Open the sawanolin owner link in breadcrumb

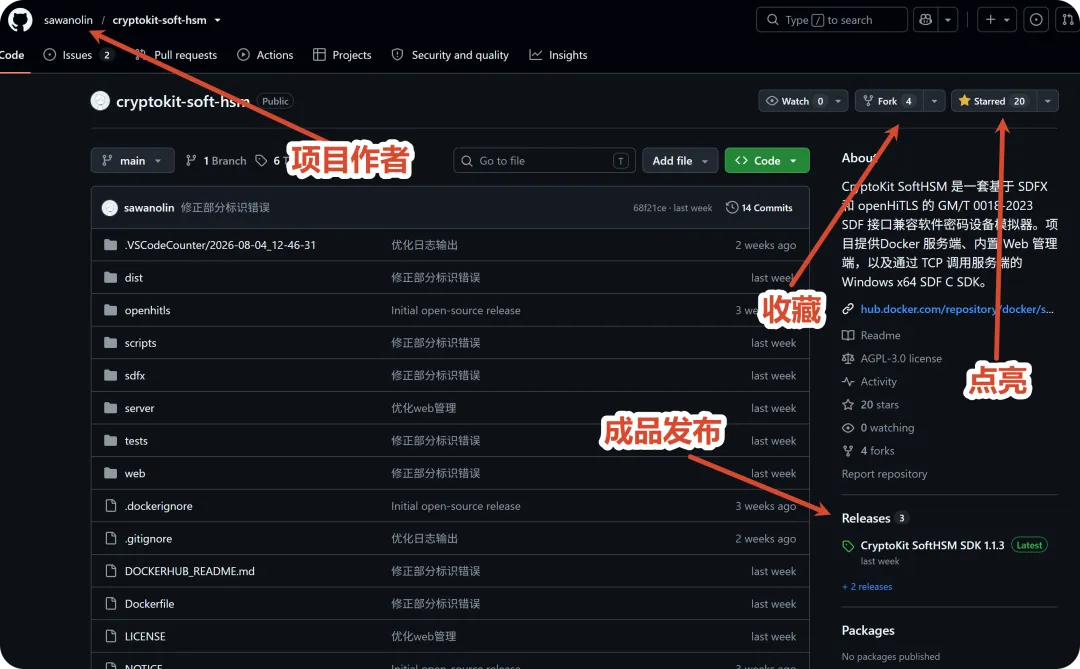(68, 20)
